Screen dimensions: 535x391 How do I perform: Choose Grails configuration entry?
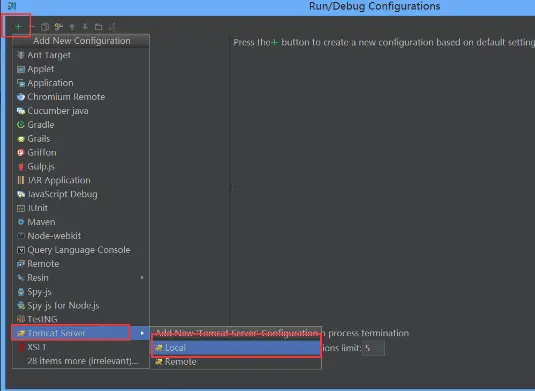(x=81, y=139)
